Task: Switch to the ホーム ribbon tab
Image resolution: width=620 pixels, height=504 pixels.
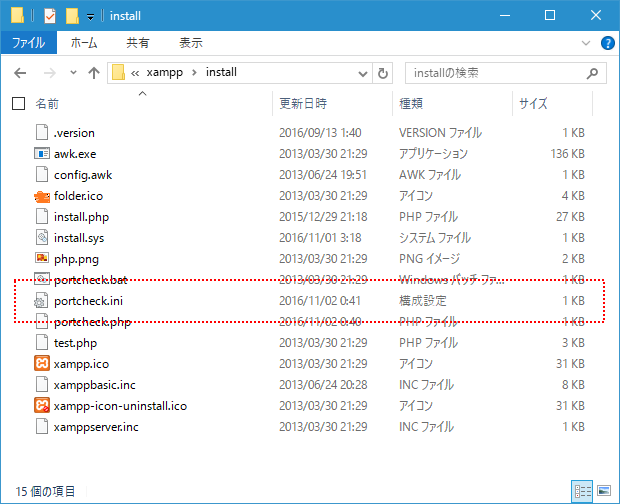Action: (x=84, y=43)
